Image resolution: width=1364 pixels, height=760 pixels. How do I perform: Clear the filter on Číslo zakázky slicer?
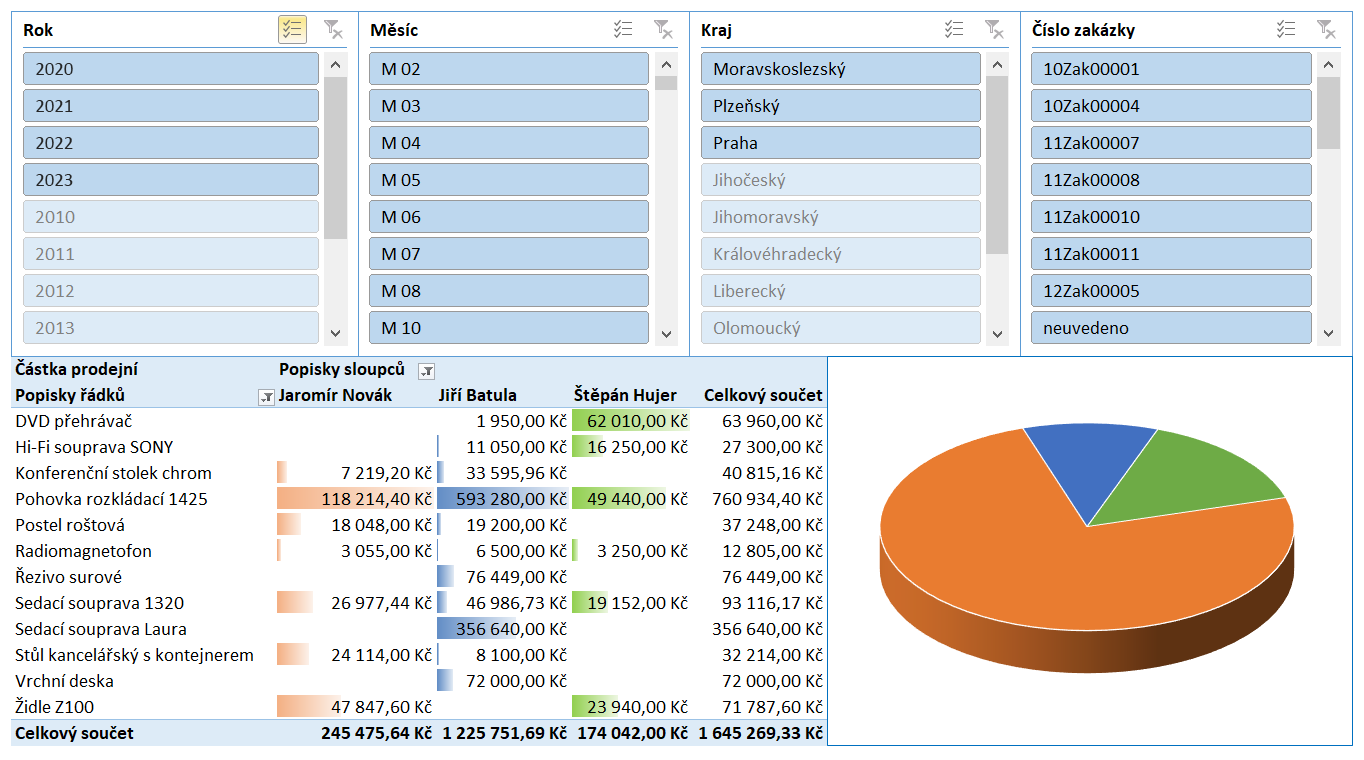(x=1326, y=30)
